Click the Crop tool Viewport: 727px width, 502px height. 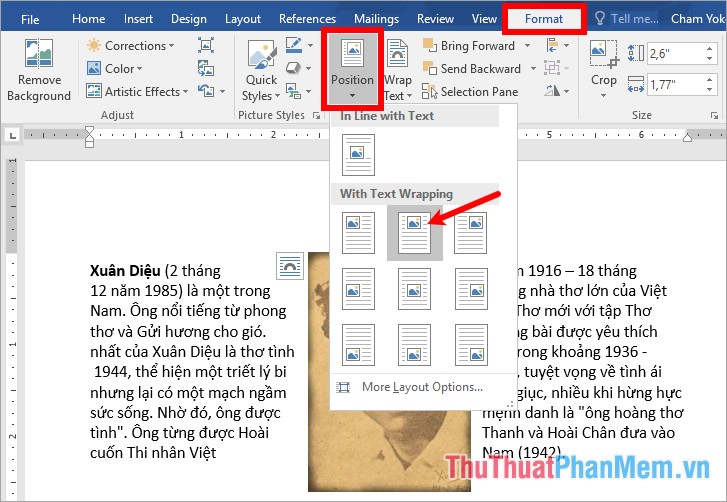click(604, 69)
